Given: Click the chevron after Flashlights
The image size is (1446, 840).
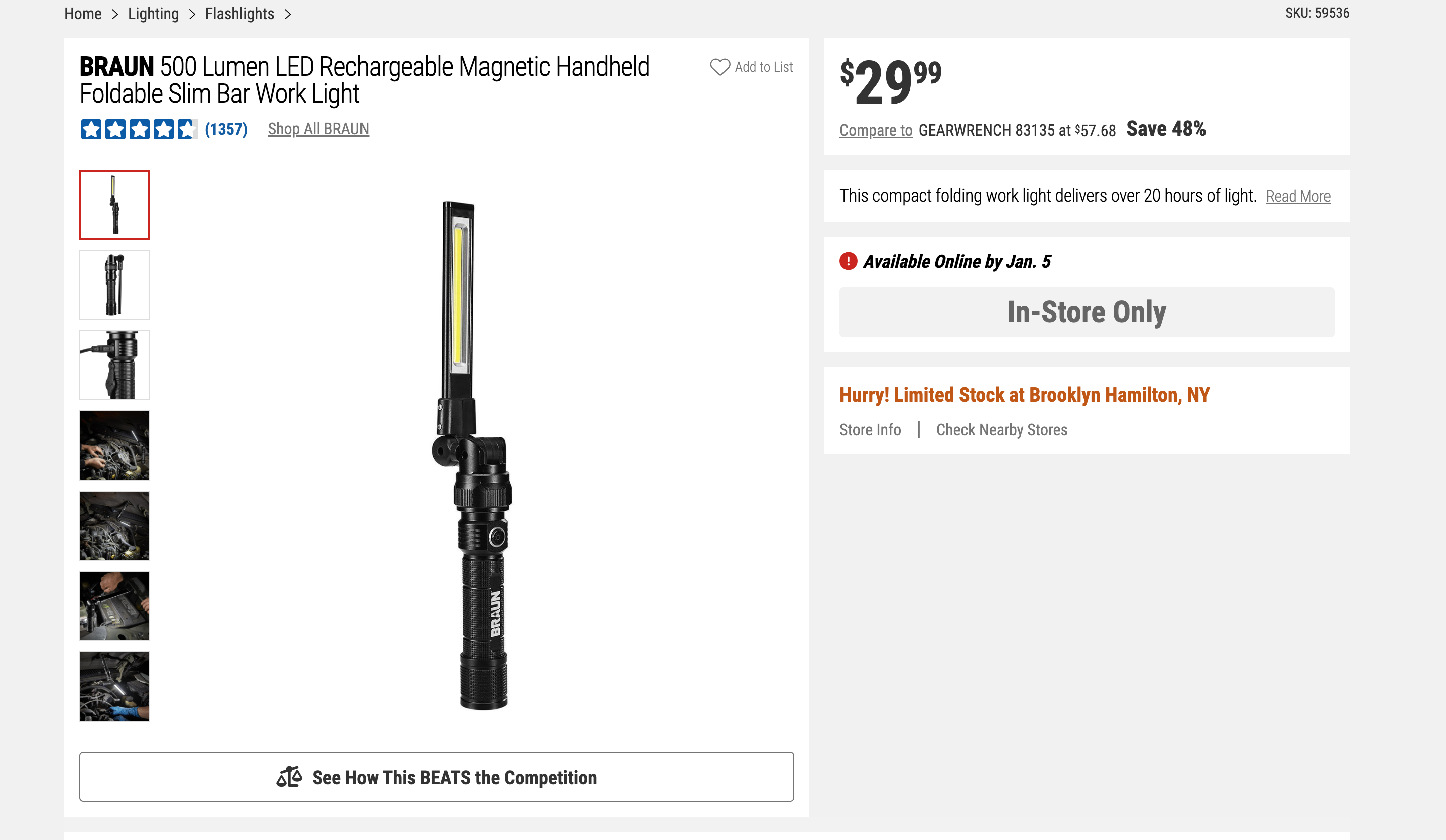Looking at the screenshot, I should [x=288, y=14].
